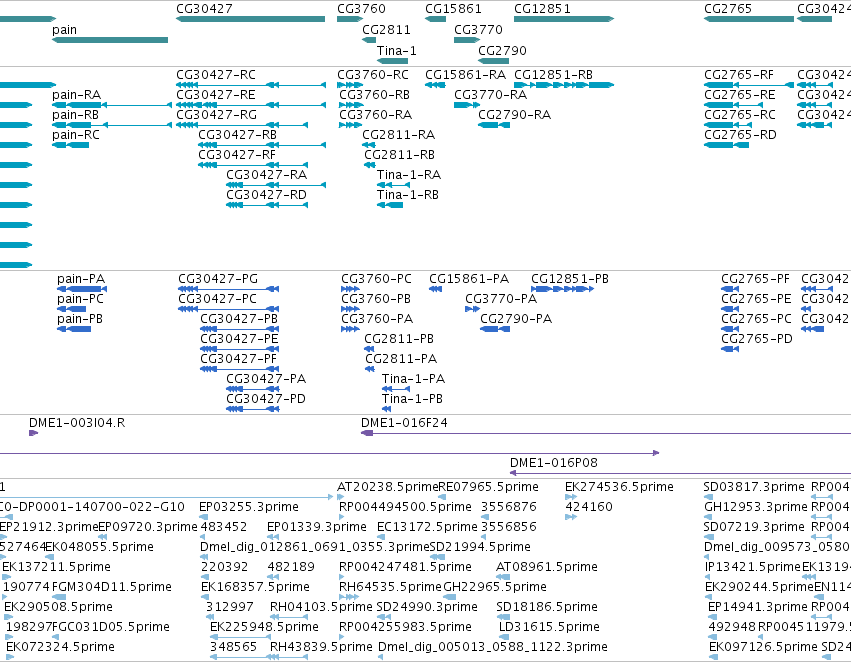Image resolution: width=851 pixels, height=662 pixels.
Task: Select the CG2811 gene
Action: (369, 40)
